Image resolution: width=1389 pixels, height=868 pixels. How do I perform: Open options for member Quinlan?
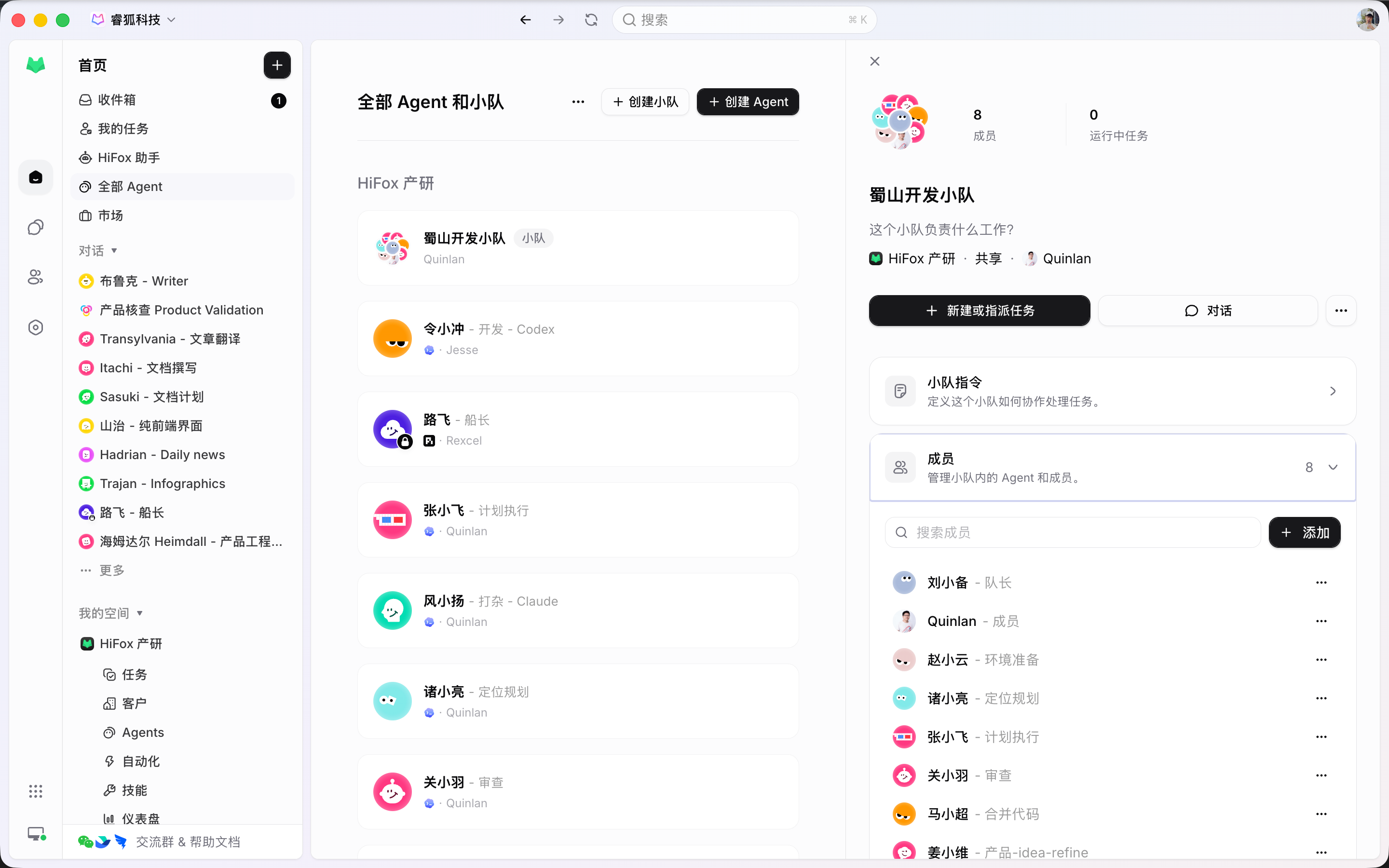(1321, 621)
